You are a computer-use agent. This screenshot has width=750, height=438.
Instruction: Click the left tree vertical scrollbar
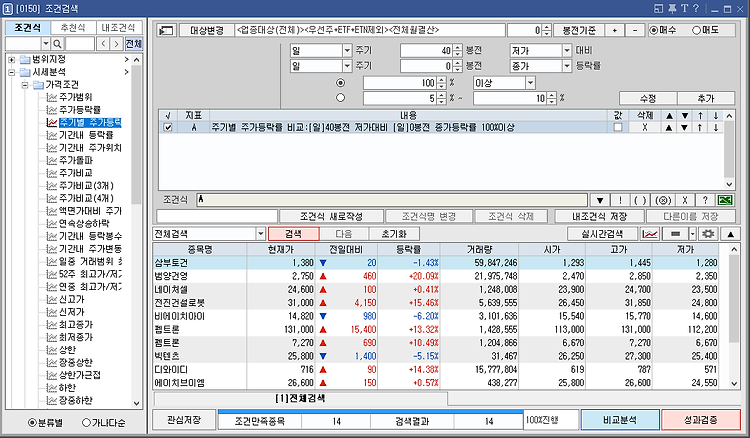click(x=136, y=233)
